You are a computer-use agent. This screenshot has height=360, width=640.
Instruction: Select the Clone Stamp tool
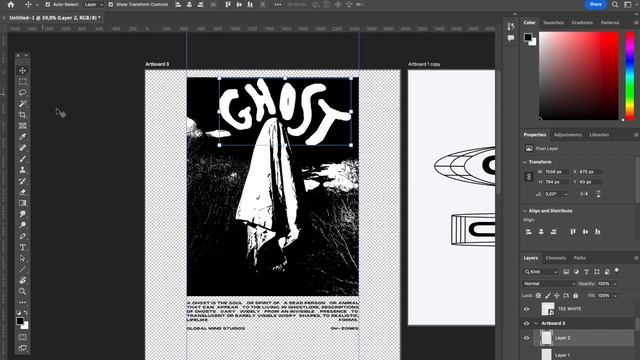[22, 170]
